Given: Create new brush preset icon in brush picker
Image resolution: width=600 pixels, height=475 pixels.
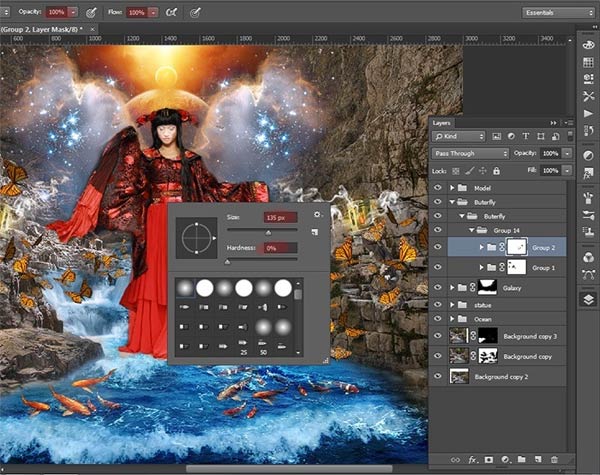Looking at the screenshot, I should pos(315,232).
